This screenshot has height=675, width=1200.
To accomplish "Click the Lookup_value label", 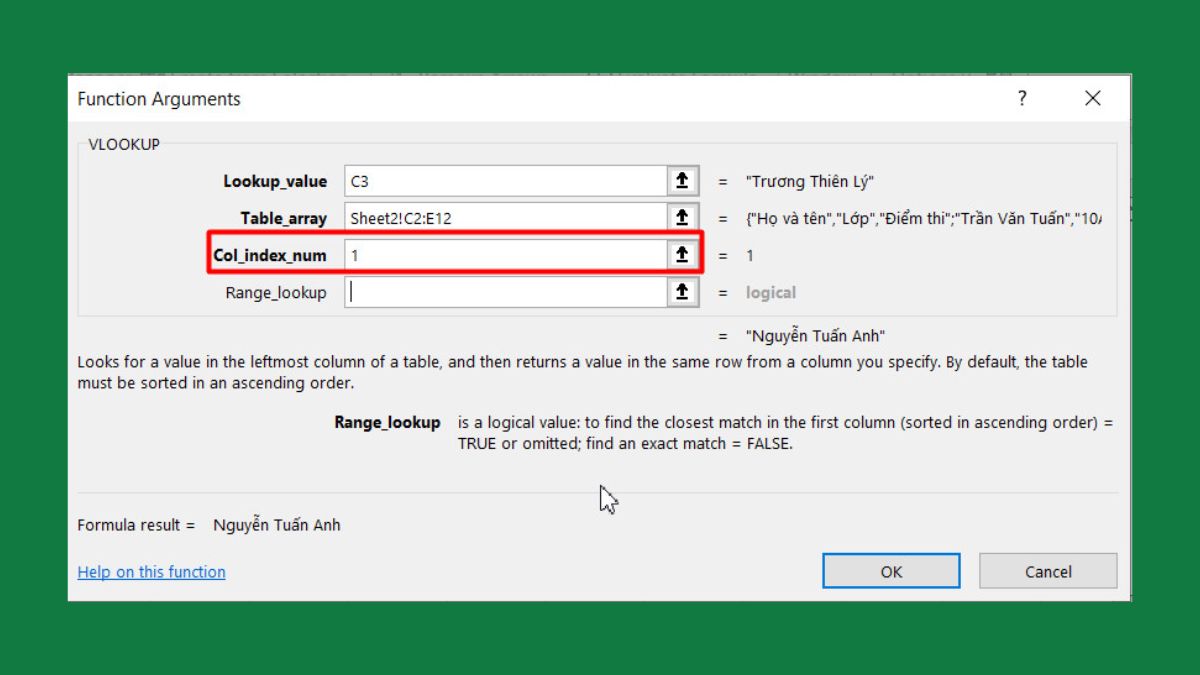I will pos(275,181).
